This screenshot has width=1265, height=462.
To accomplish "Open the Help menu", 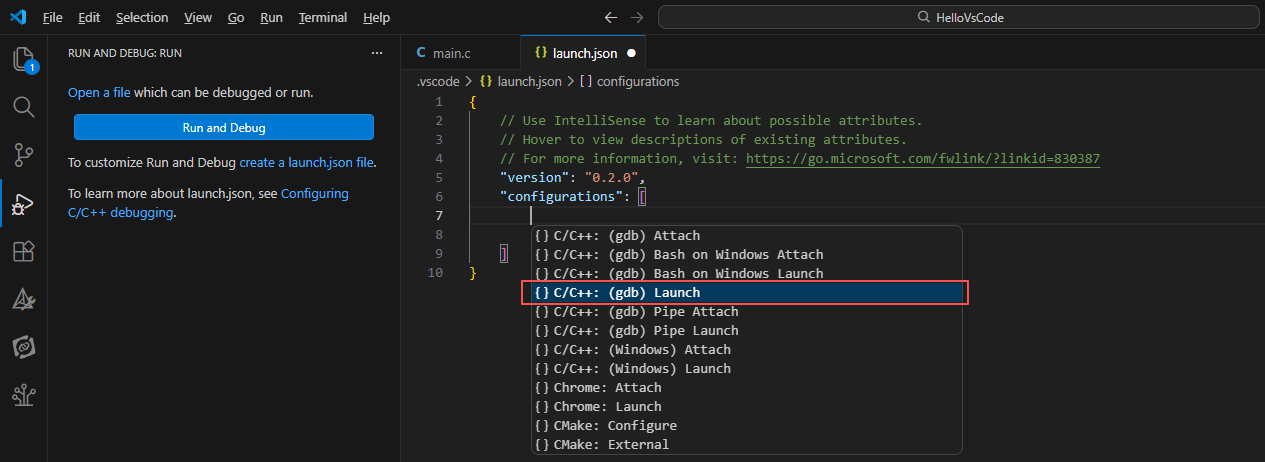I will pyautogui.click(x=377, y=18).
